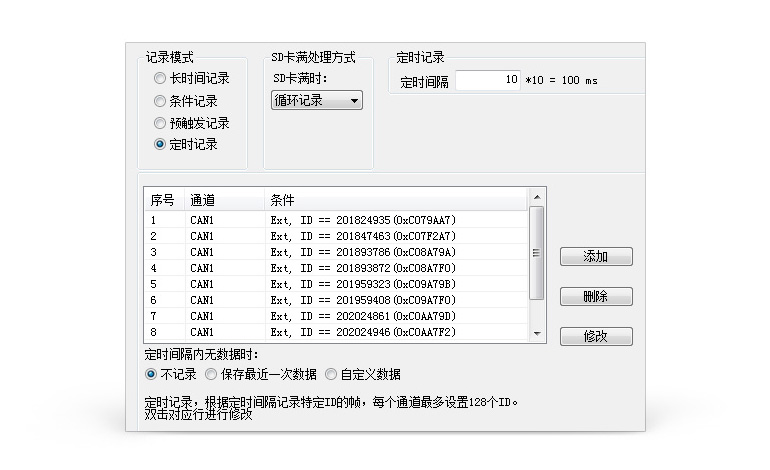Choose 保存最近一次数据 option
770x470 pixels.
pos(212,374)
